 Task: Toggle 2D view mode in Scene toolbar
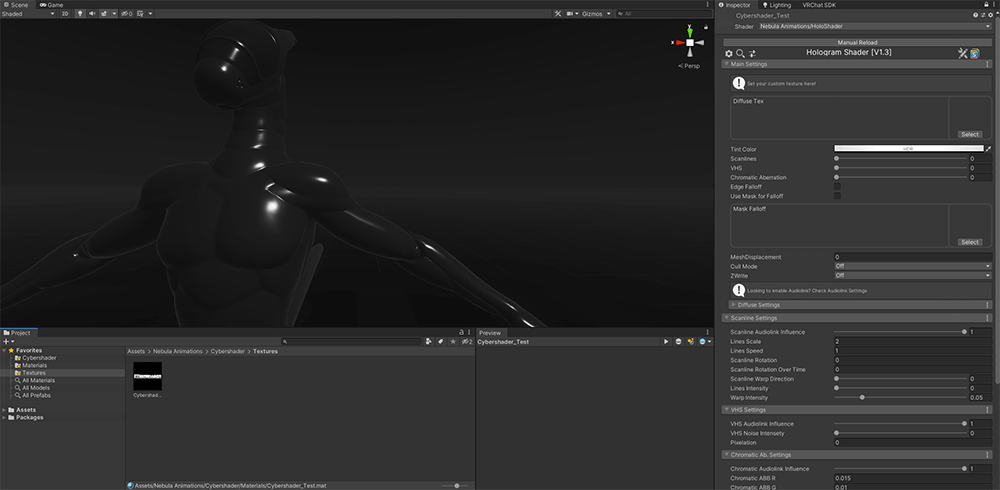(65, 14)
